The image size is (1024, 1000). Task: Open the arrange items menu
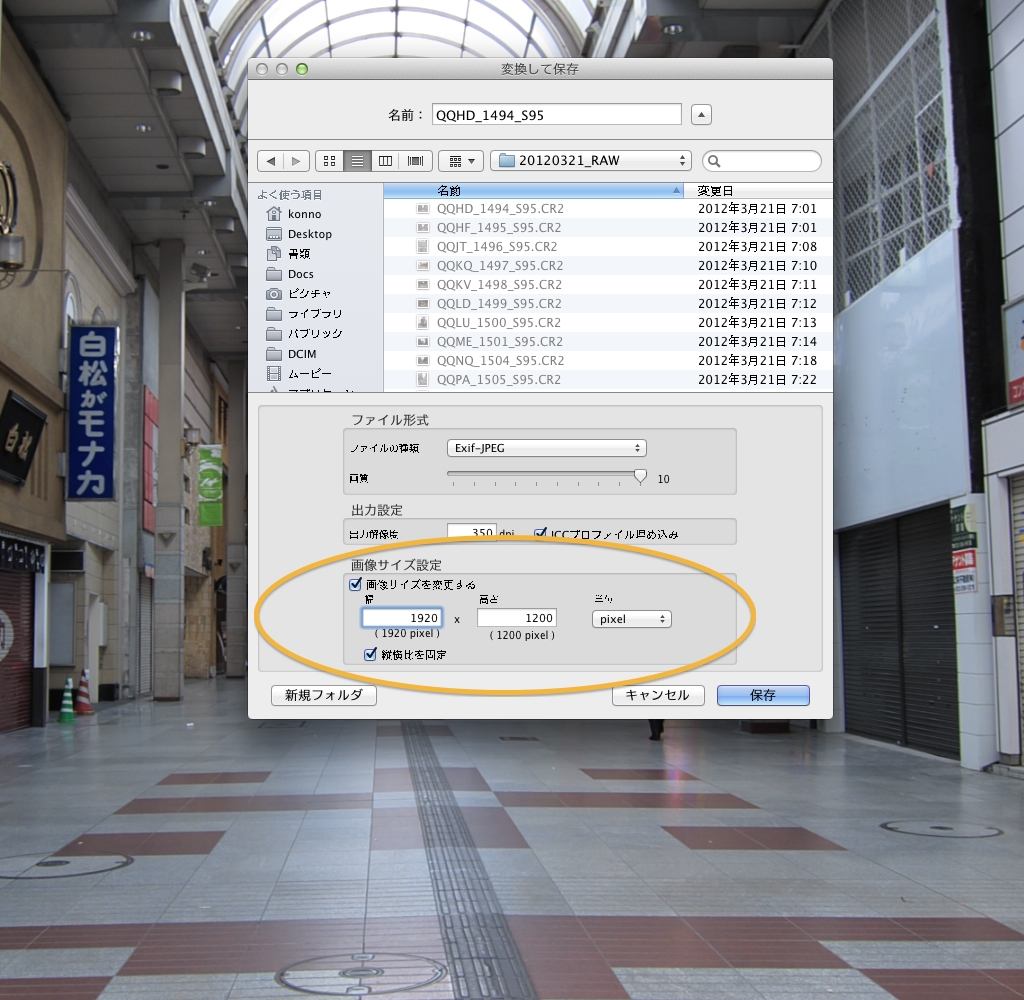(x=461, y=161)
